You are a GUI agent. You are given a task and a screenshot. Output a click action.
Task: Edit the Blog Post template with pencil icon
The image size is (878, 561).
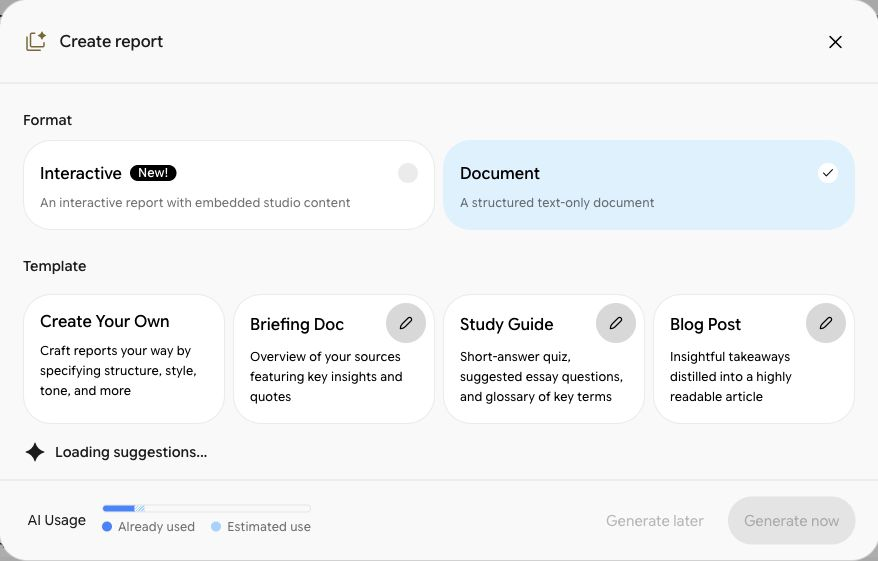click(826, 323)
